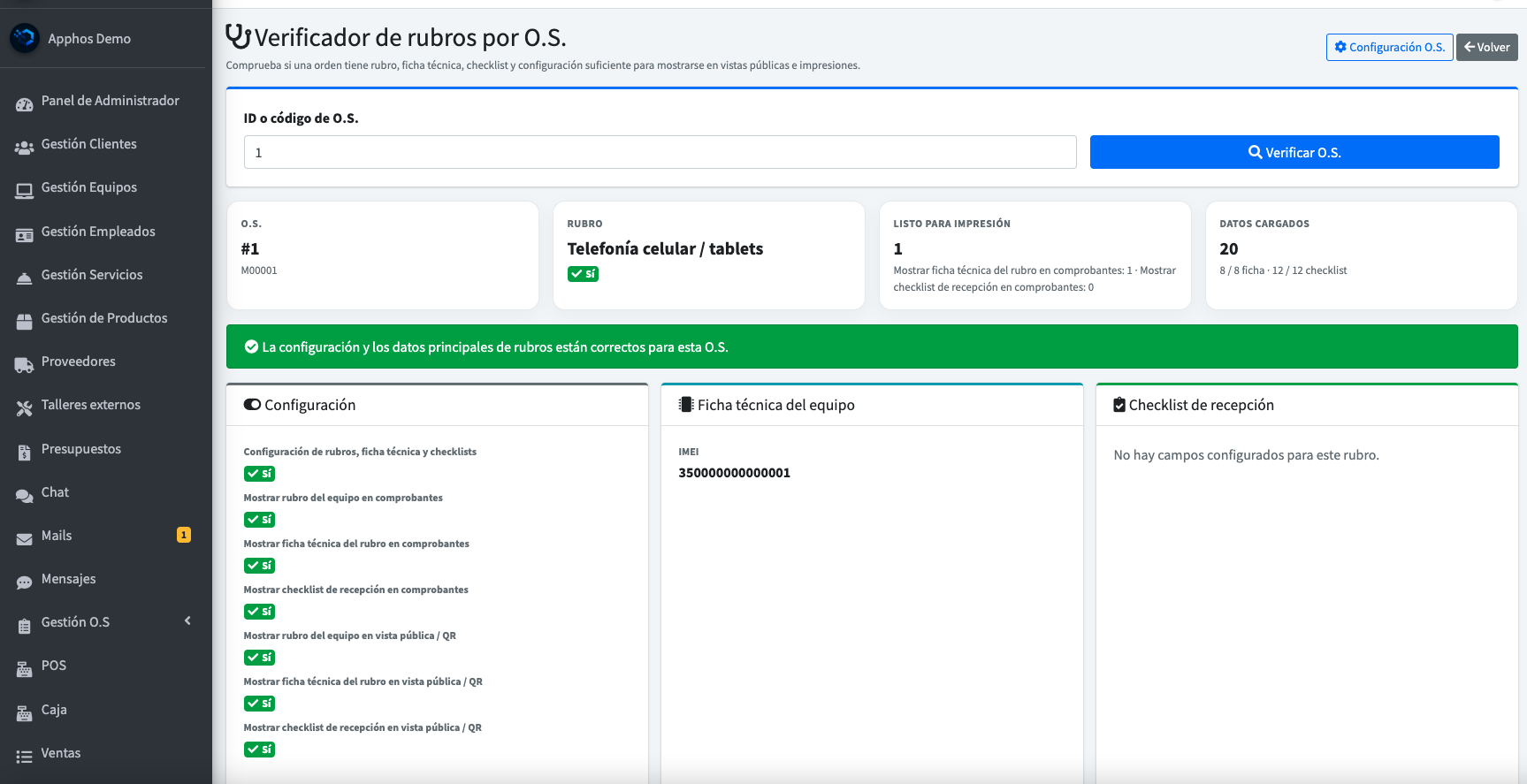Open Presupuestos link
This screenshot has width=1527, height=784.
(x=106, y=449)
